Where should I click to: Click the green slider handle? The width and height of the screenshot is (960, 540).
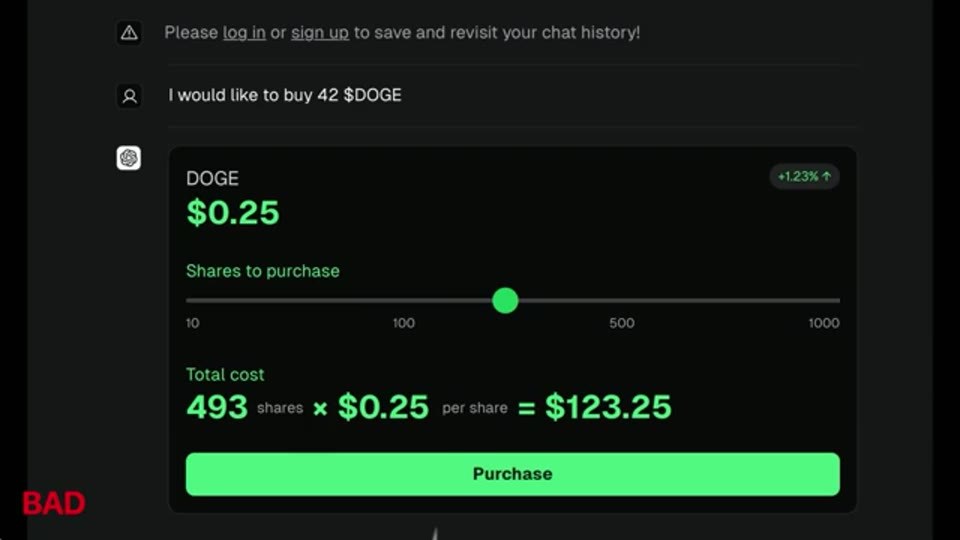(505, 301)
